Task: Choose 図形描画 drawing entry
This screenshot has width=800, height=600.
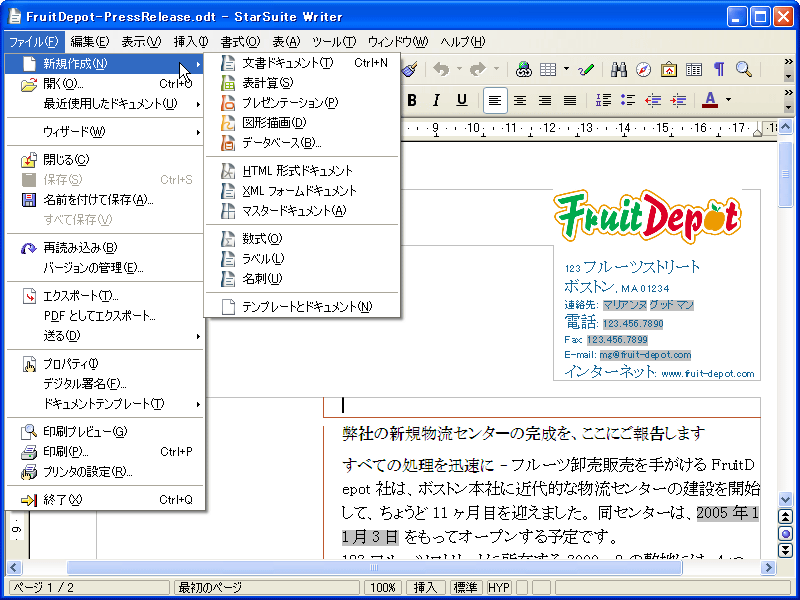Action: [x=303, y=123]
